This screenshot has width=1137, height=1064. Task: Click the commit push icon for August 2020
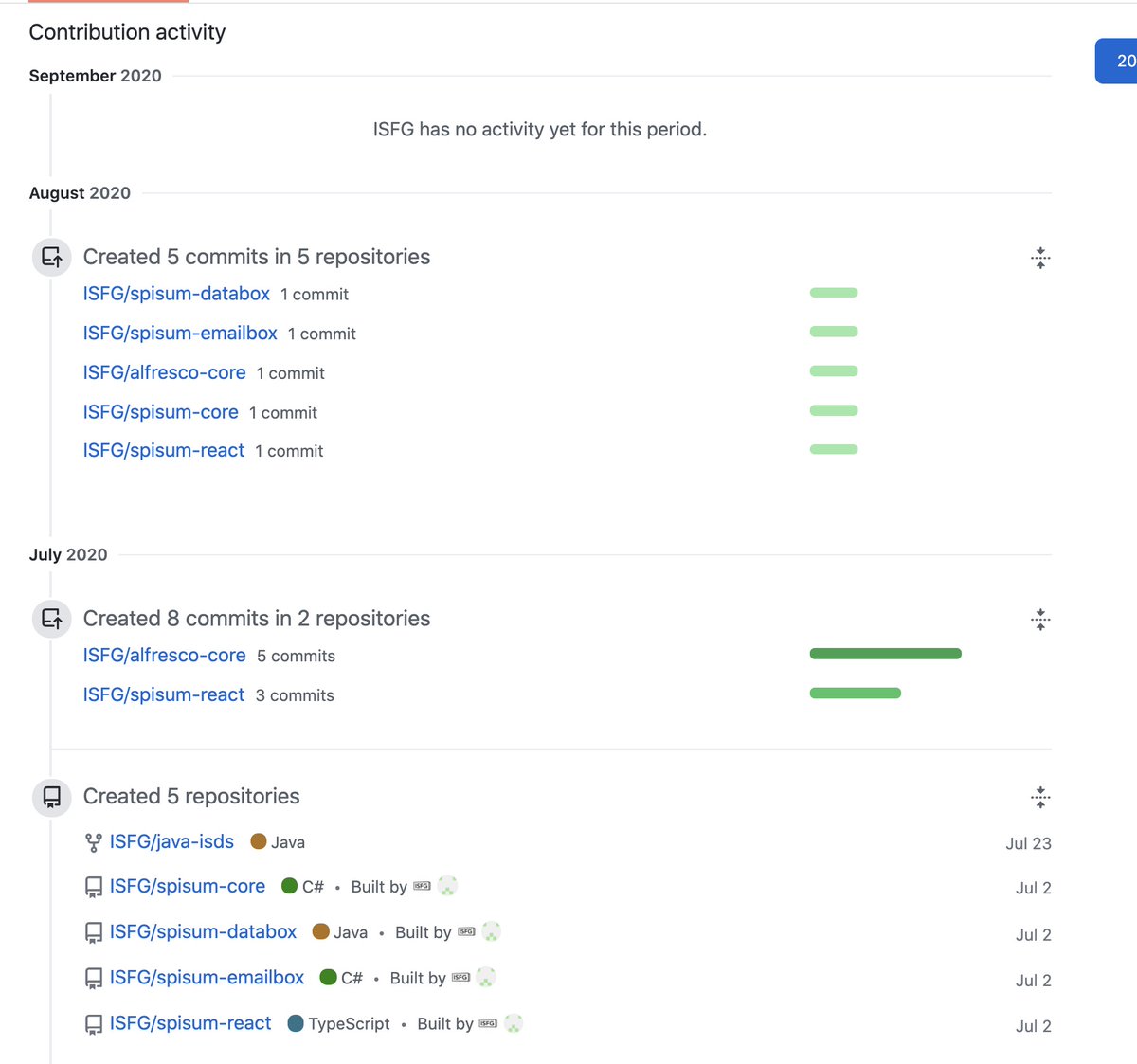(x=52, y=257)
